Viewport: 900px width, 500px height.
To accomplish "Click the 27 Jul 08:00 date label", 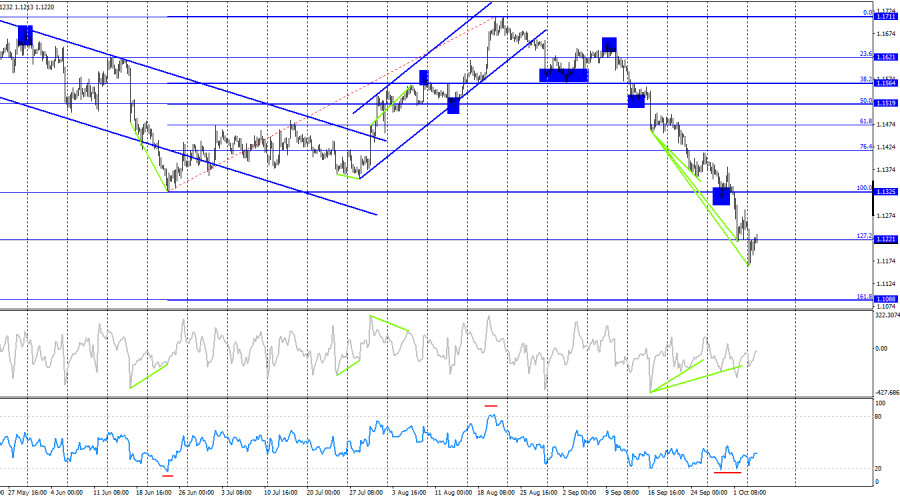I will point(366,493).
